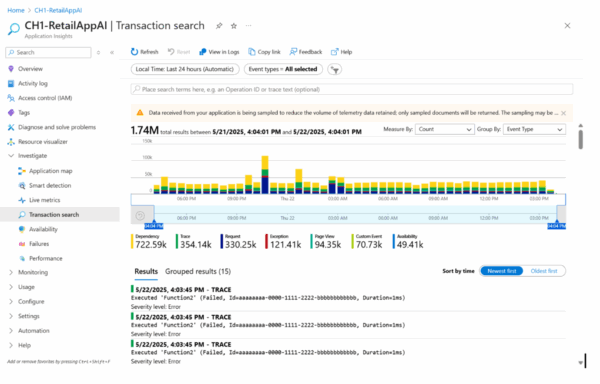Open Application map
The height and width of the screenshot is (384, 600).
[x=51, y=171]
